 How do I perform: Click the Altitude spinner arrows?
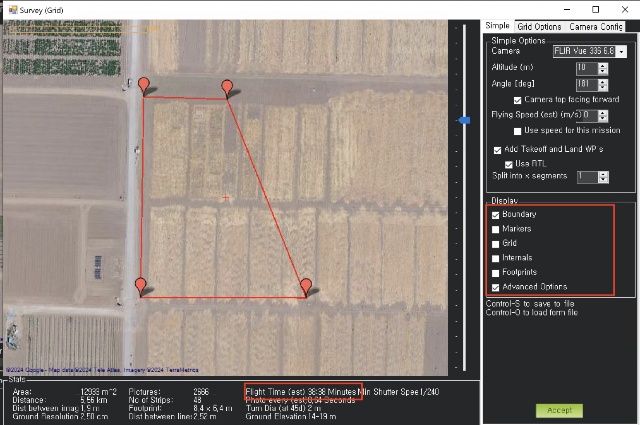tap(602, 68)
